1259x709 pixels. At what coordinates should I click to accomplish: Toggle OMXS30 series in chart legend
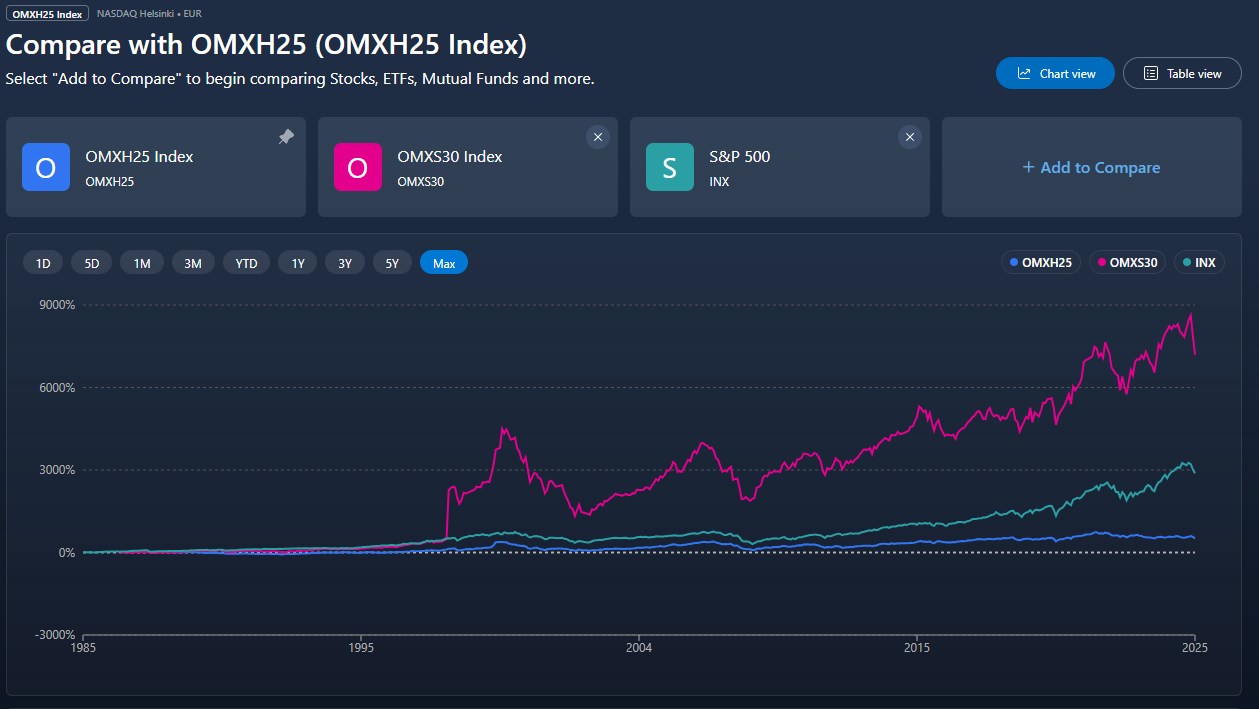tap(1127, 263)
